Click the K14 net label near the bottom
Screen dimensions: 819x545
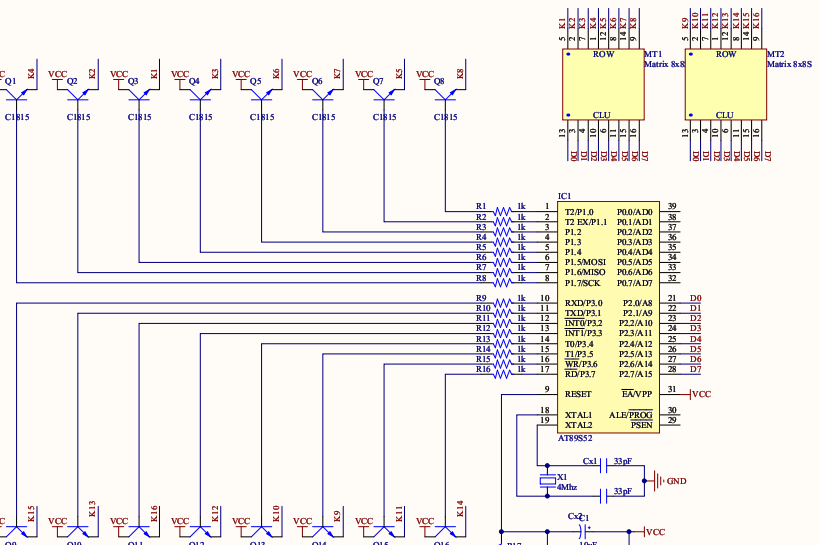coord(460,509)
